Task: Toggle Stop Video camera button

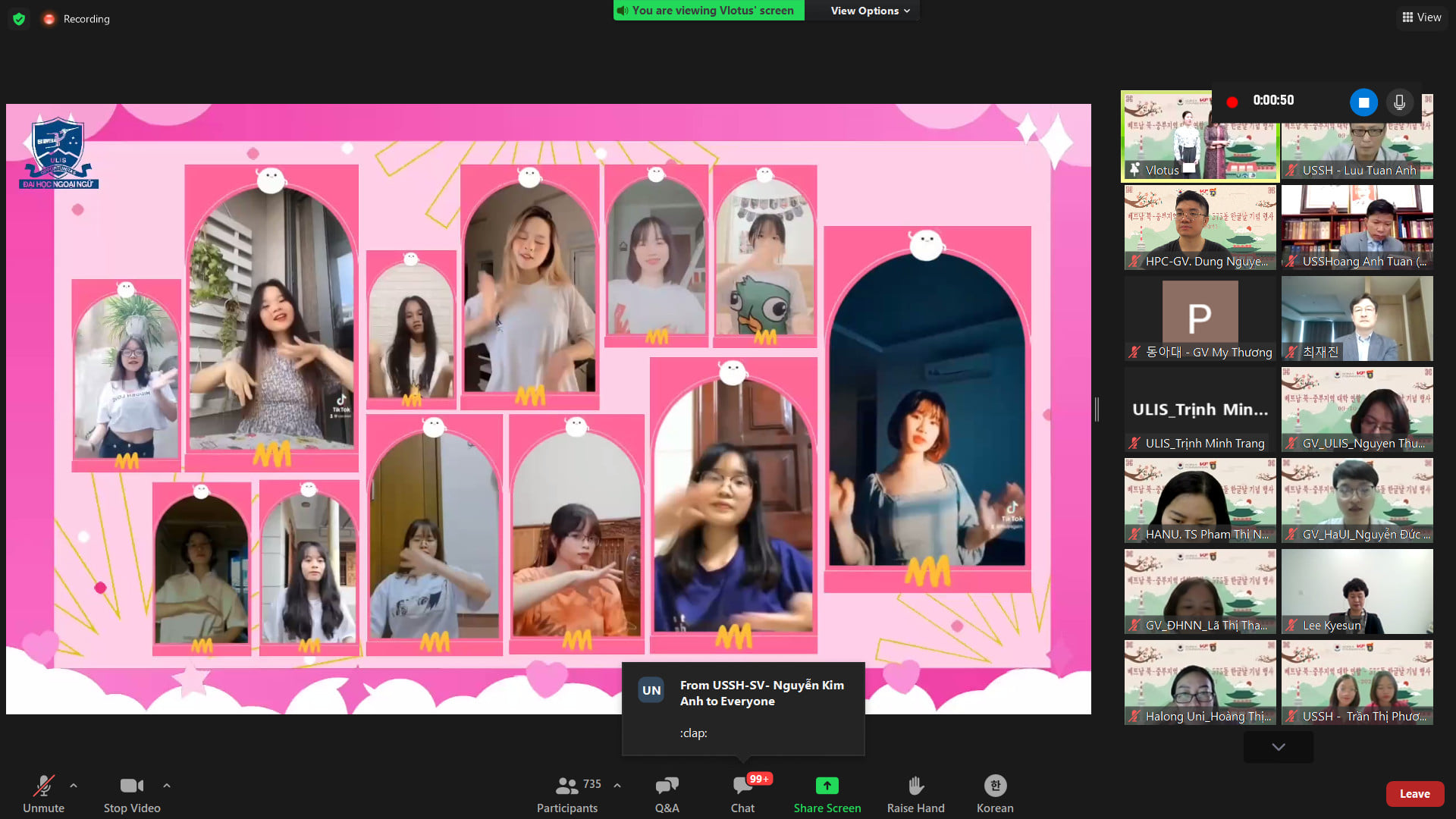Action: 131,786
